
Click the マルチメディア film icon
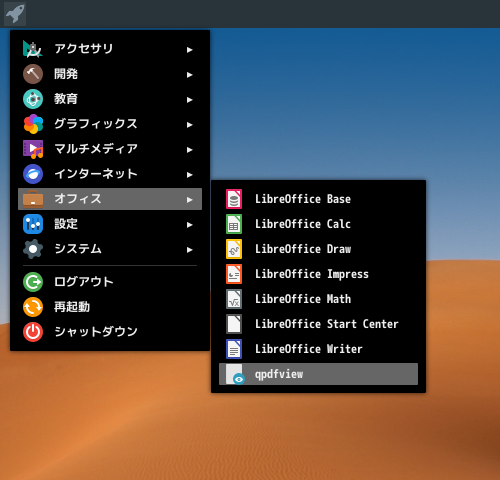(33, 149)
